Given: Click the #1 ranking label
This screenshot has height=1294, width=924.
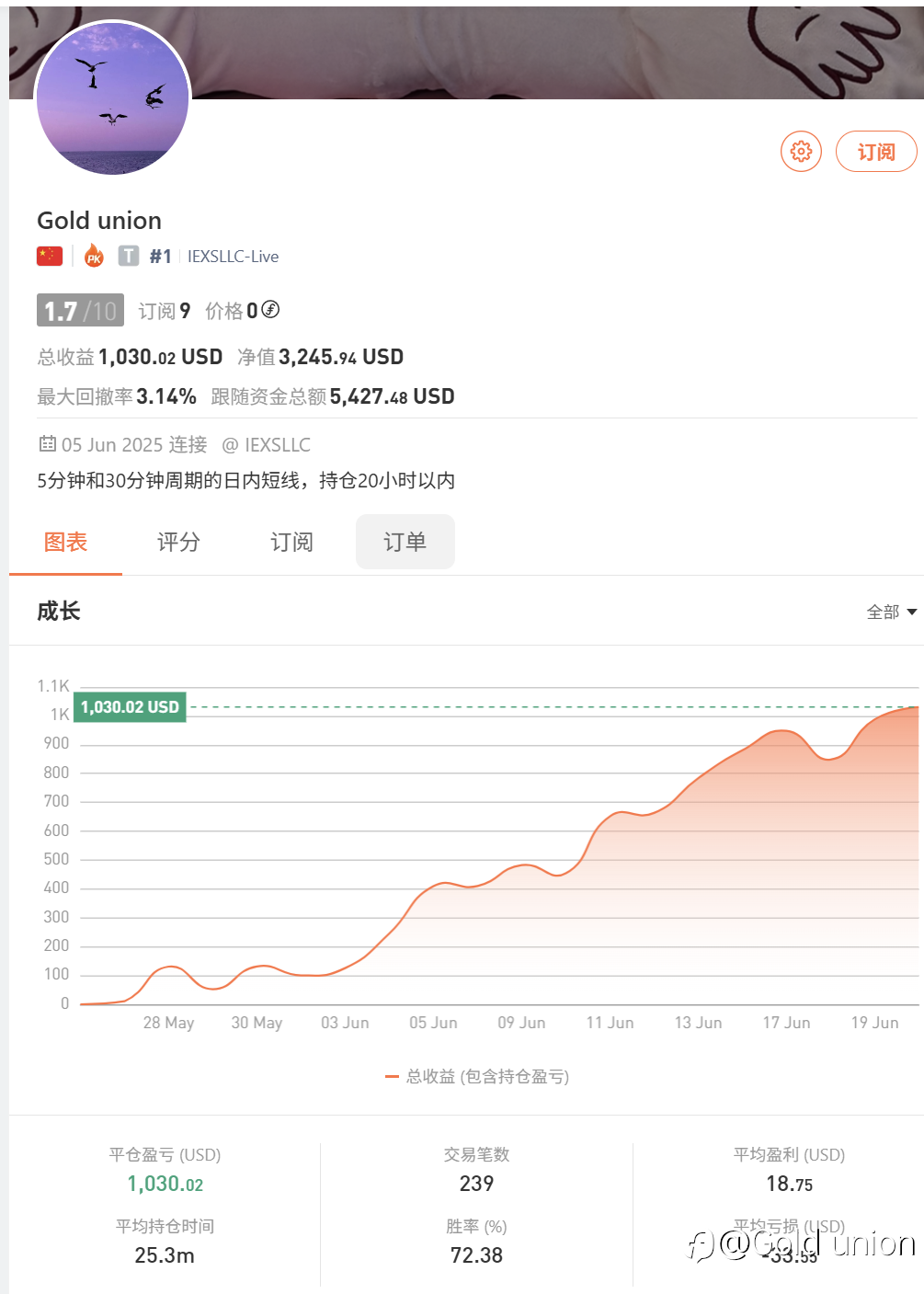Looking at the screenshot, I should (160, 257).
